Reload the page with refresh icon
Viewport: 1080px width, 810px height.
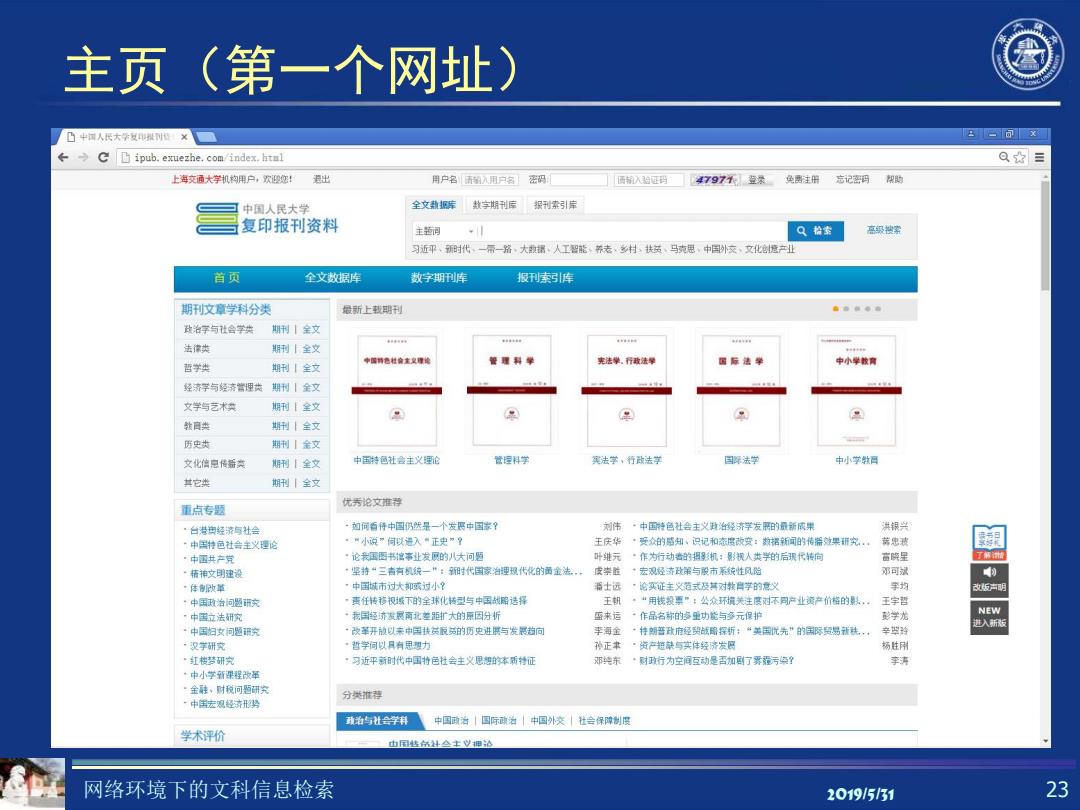coord(103,158)
